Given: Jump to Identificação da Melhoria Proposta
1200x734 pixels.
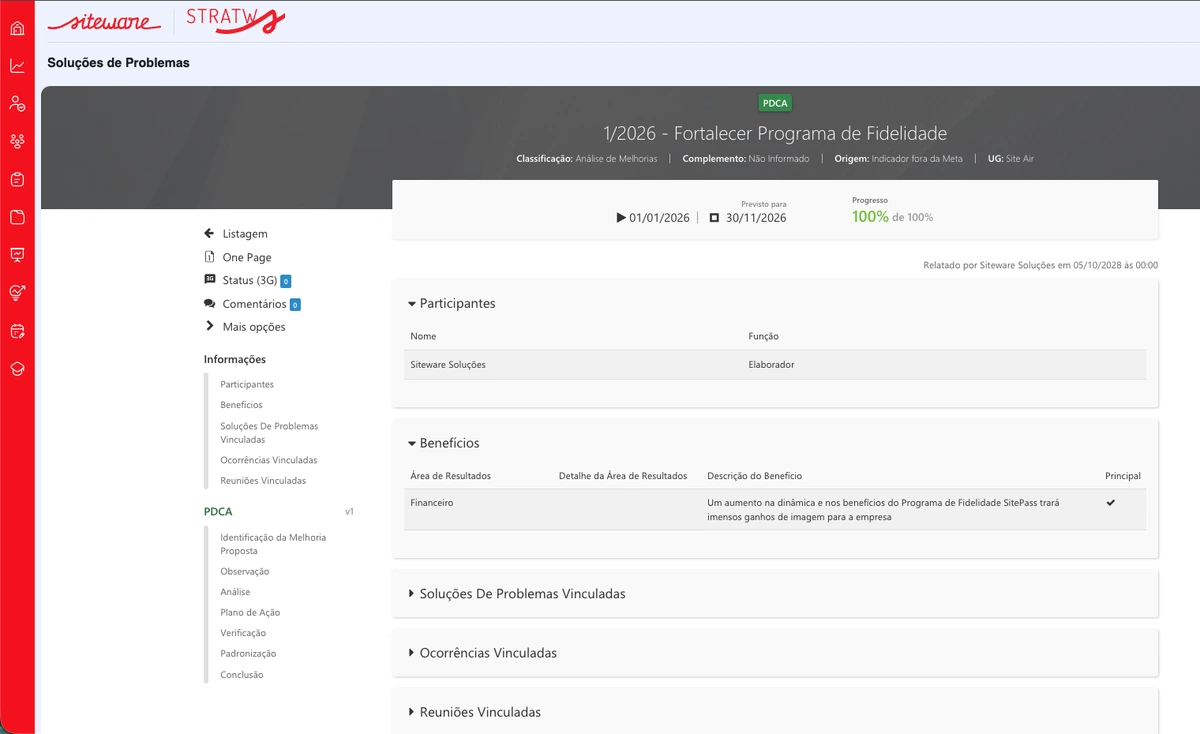Looking at the screenshot, I should 273,544.
